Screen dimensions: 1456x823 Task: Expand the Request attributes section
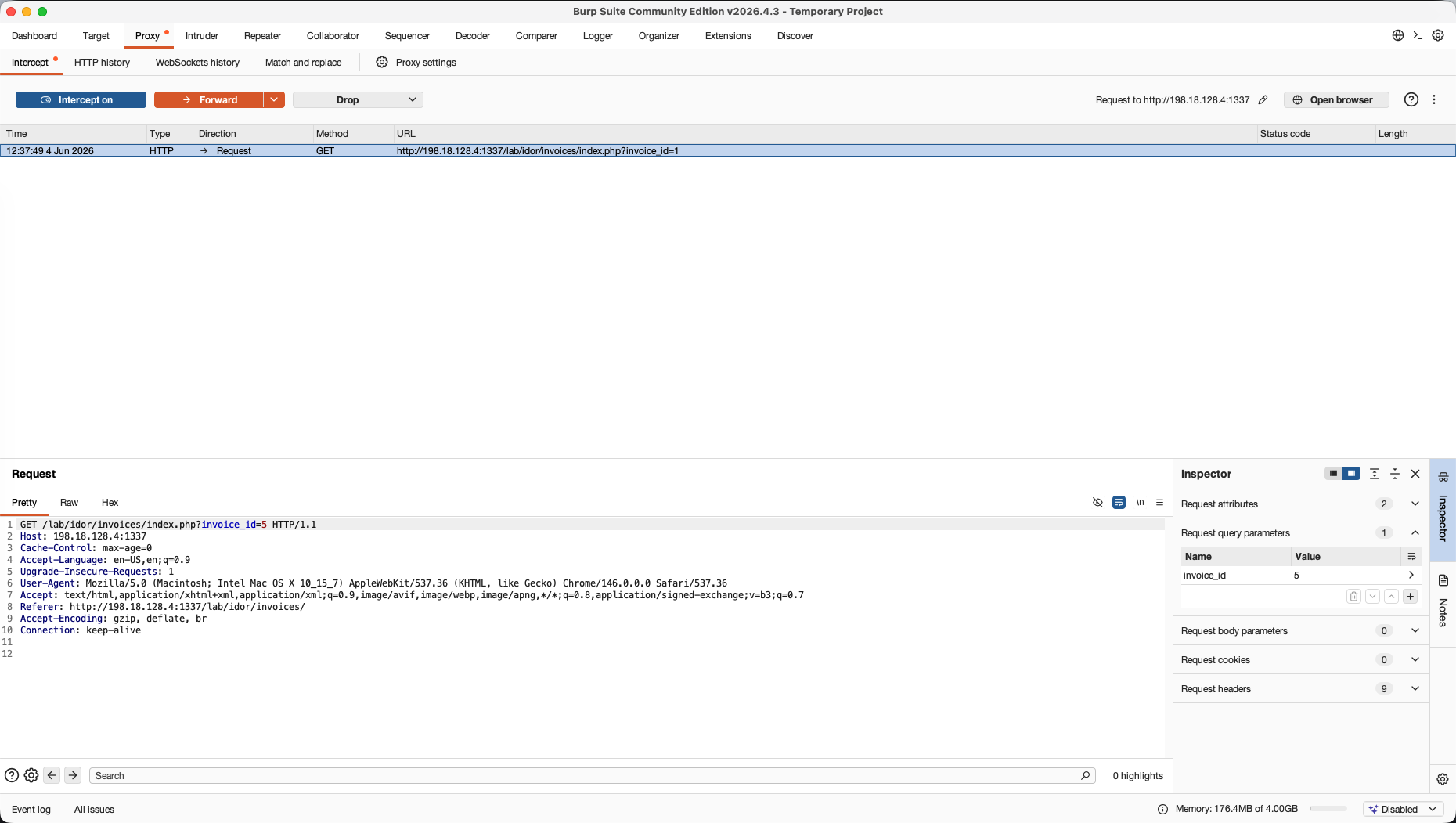pyautogui.click(x=1415, y=504)
